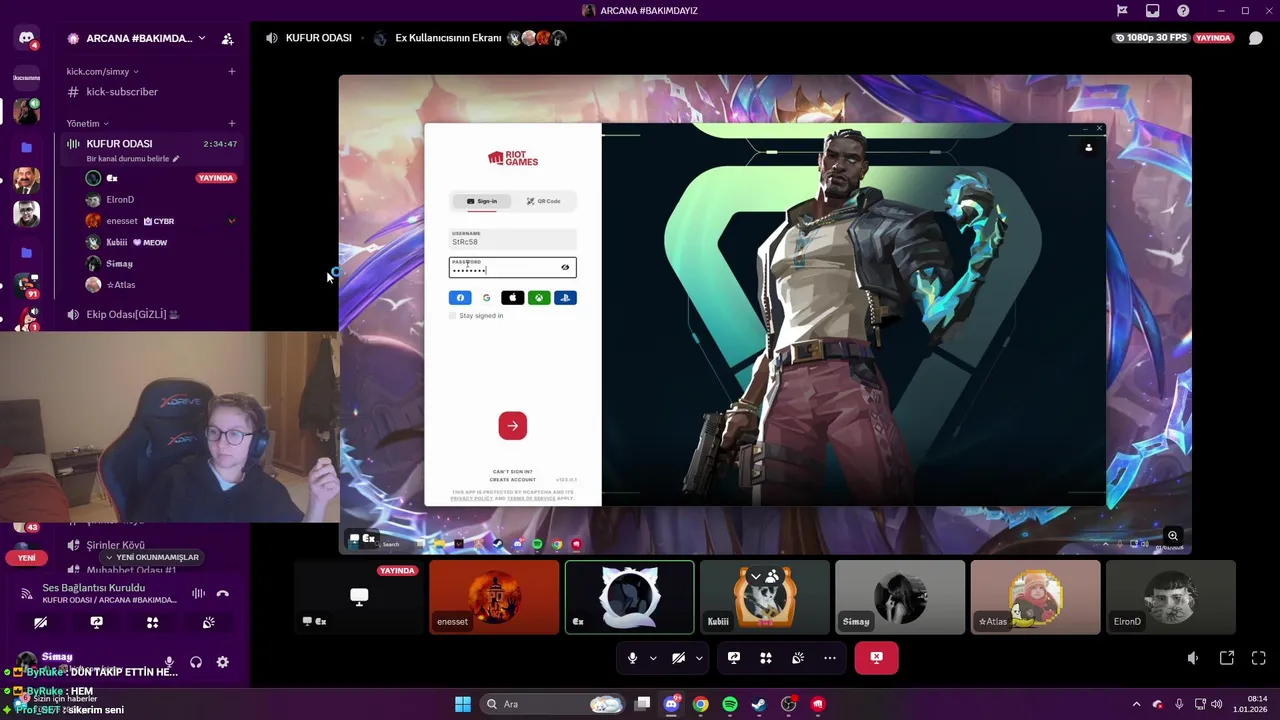Jump to YENİ OKUNMAMIŞLAR unread channels
Viewport: 1280px width, 720px height.
click(x=153, y=557)
